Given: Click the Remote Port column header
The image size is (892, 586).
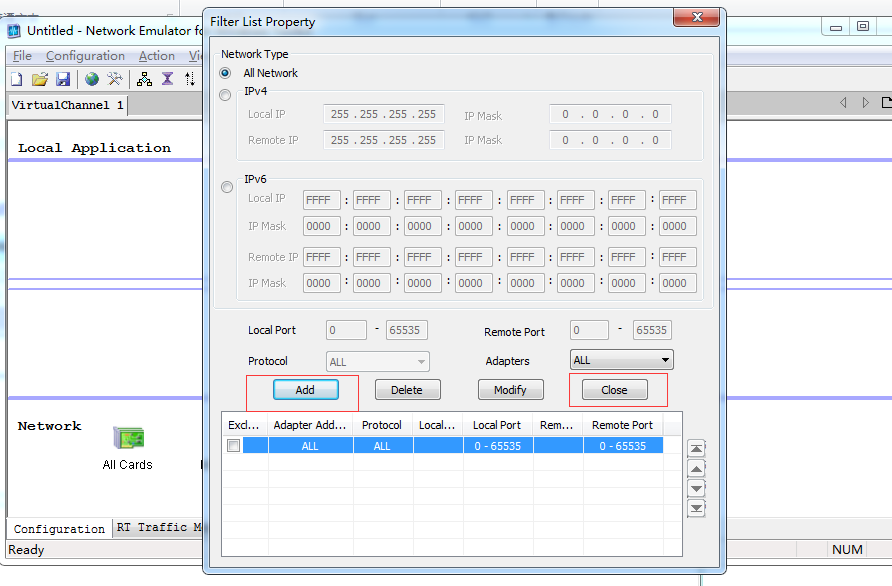Looking at the screenshot, I should click(x=623, y=425).
